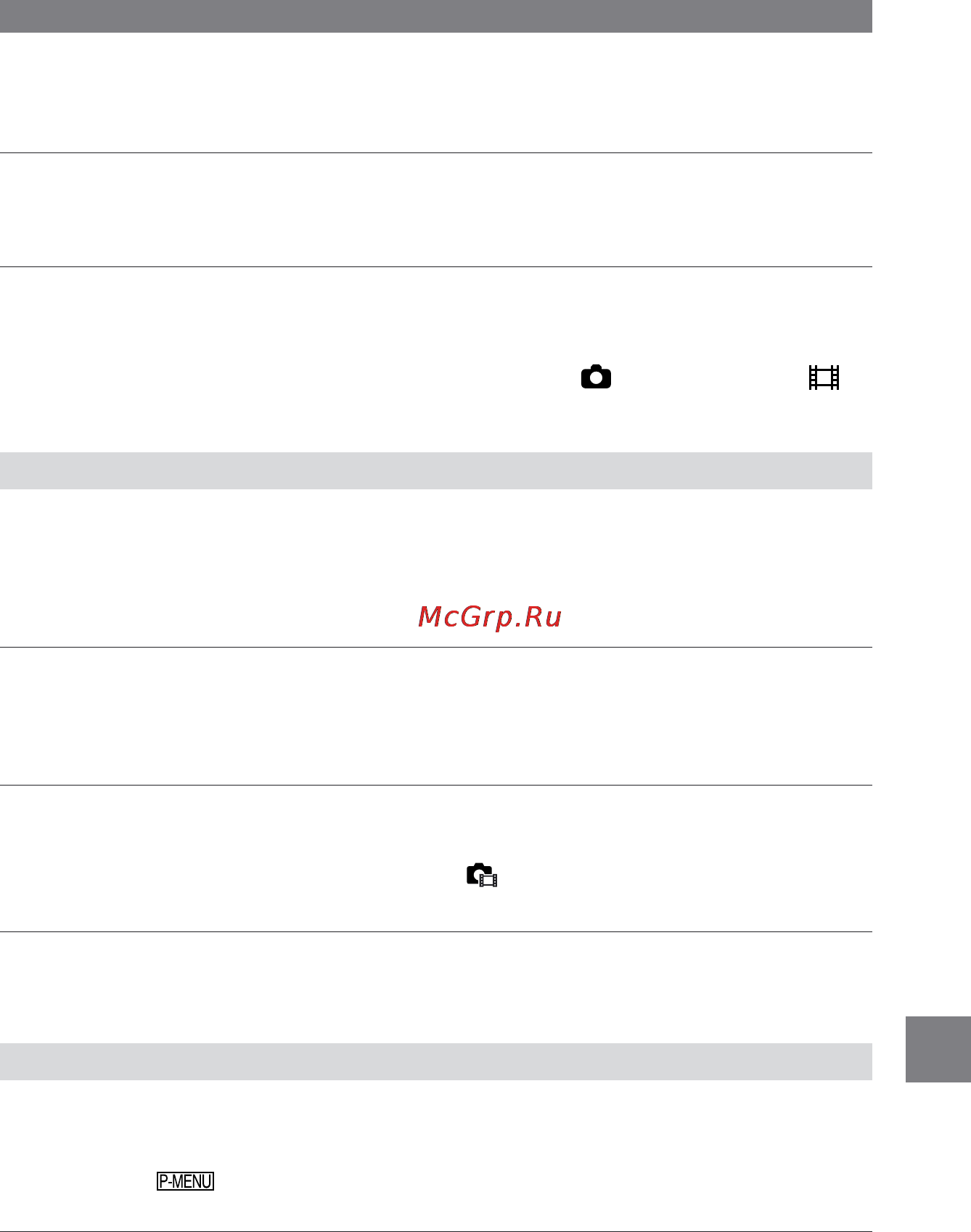
Task: Click the divider line below combined camera-film icon
Action: pyautogui.click(x=435, y=931)
